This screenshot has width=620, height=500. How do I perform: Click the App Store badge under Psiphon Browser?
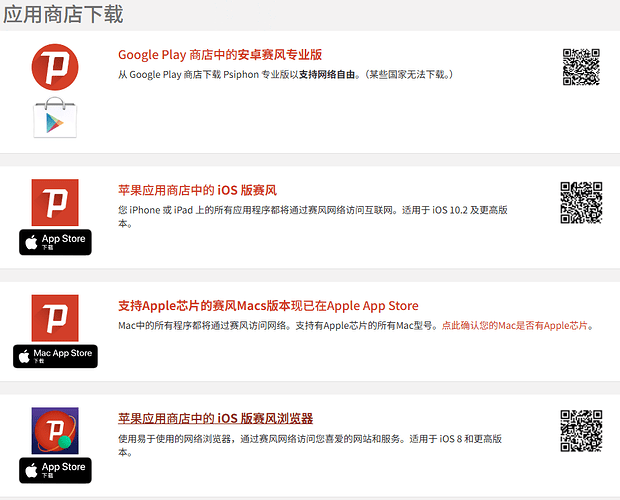55,470
